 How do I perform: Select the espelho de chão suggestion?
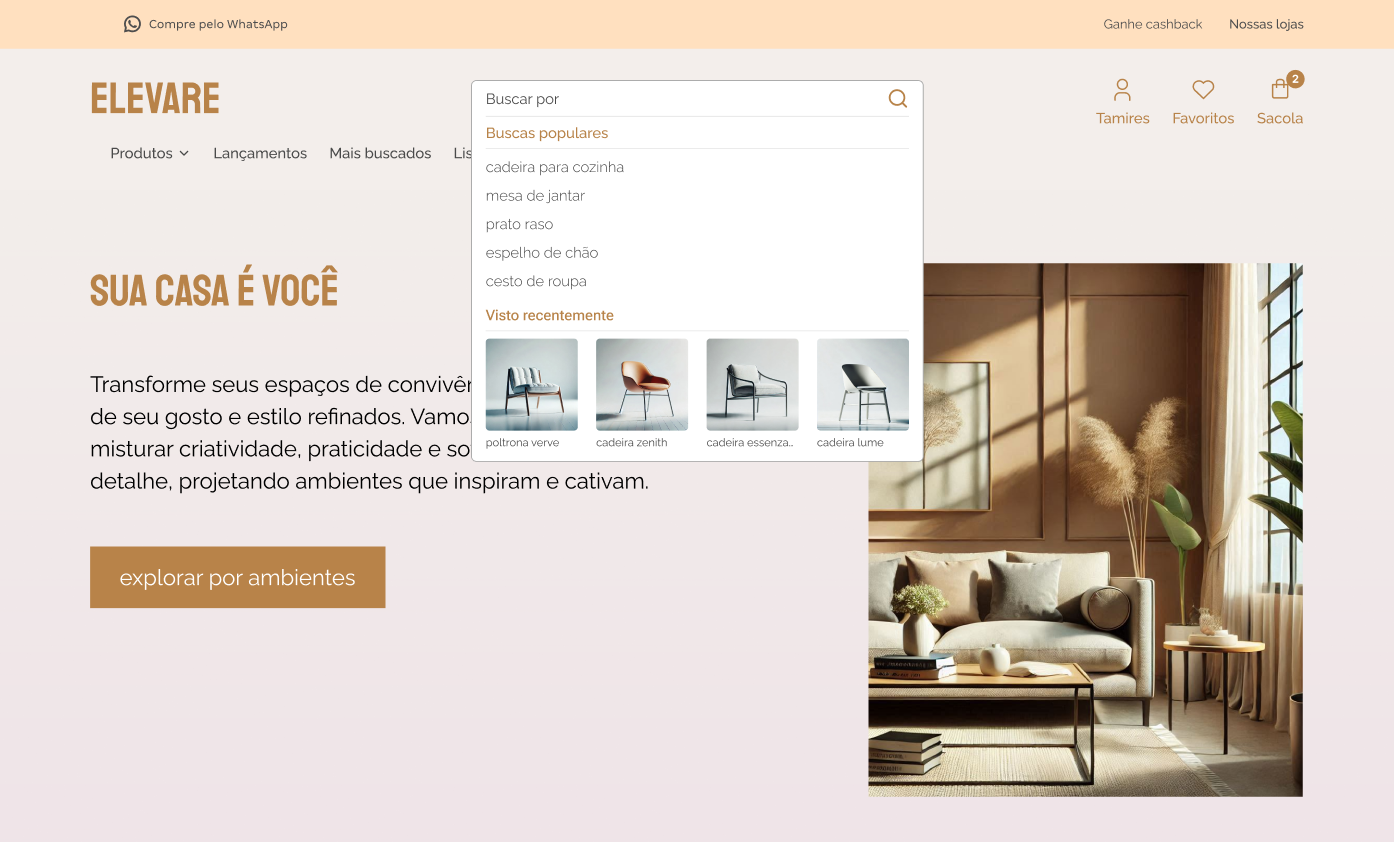point(542,253)
